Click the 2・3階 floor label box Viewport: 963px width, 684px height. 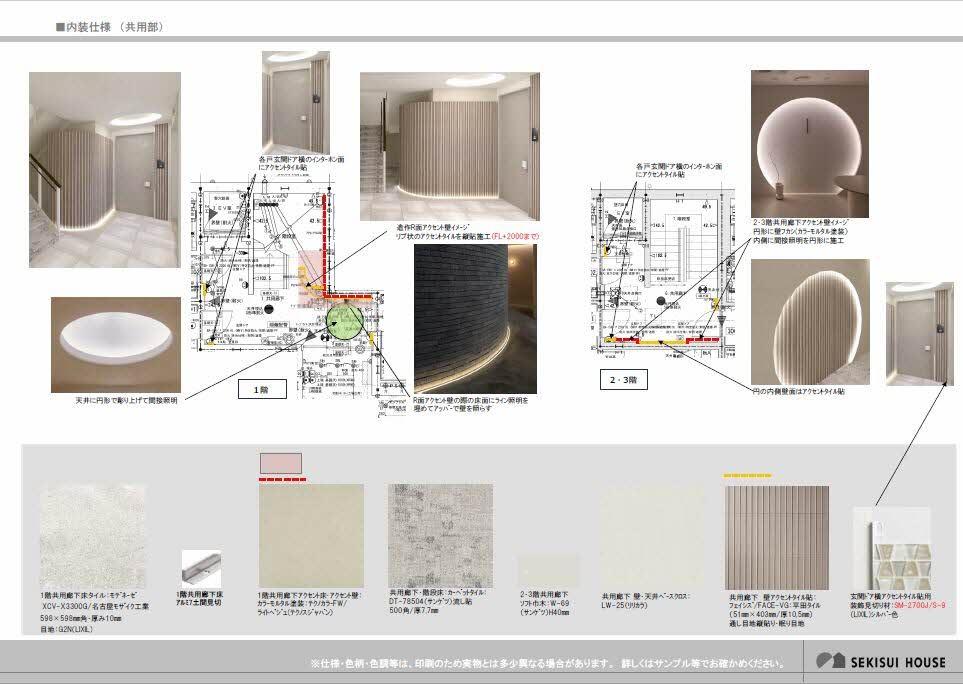625,380
